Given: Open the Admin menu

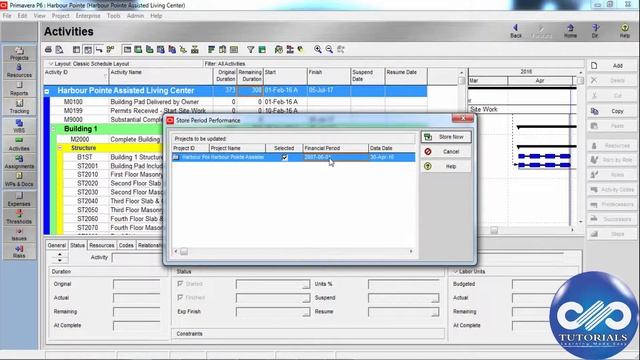Looking at the screenshot, I should [x=135, y=16].
